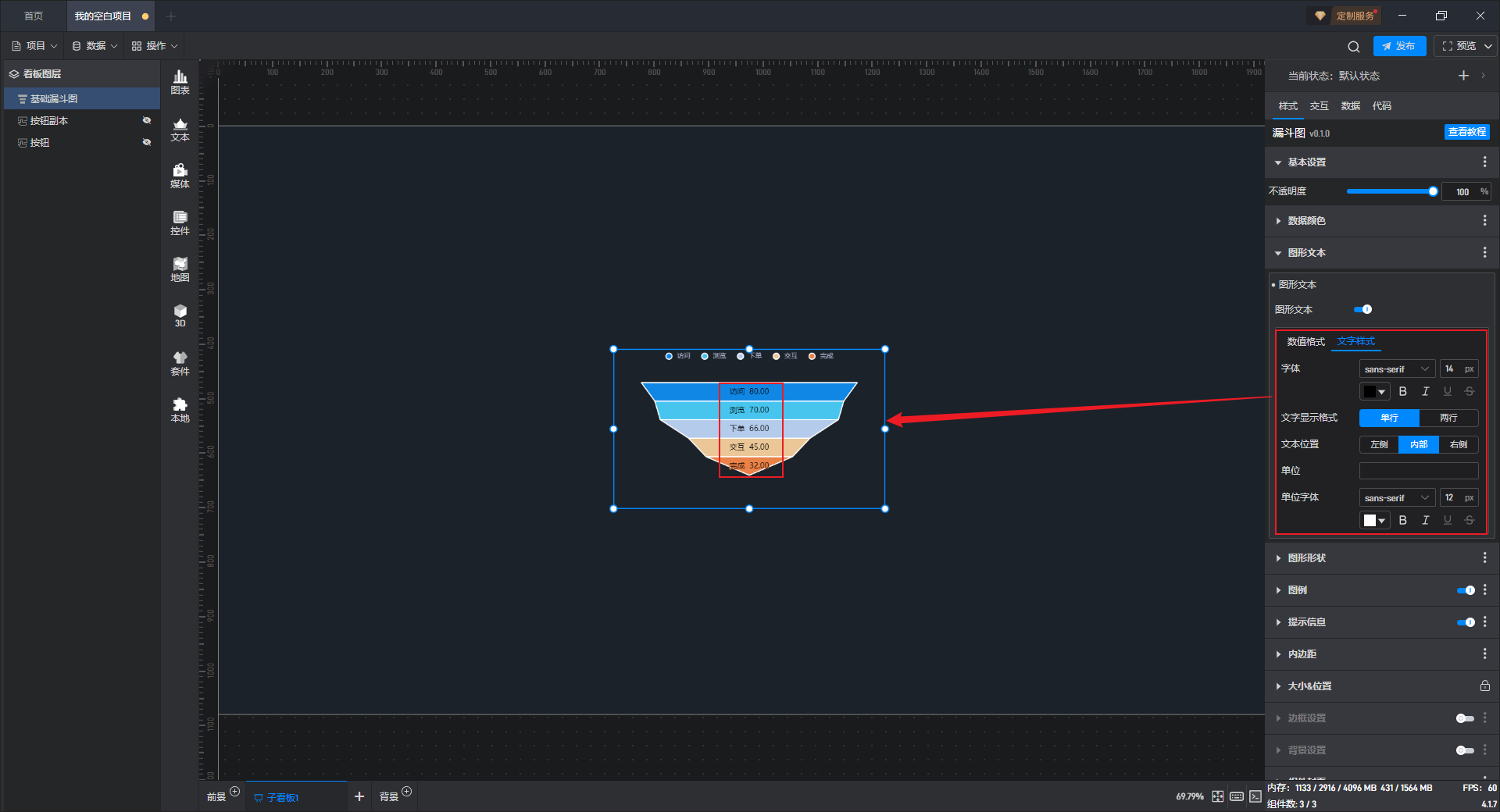
Task: Click the 发布 publish button
Action: coord(1399,46)
